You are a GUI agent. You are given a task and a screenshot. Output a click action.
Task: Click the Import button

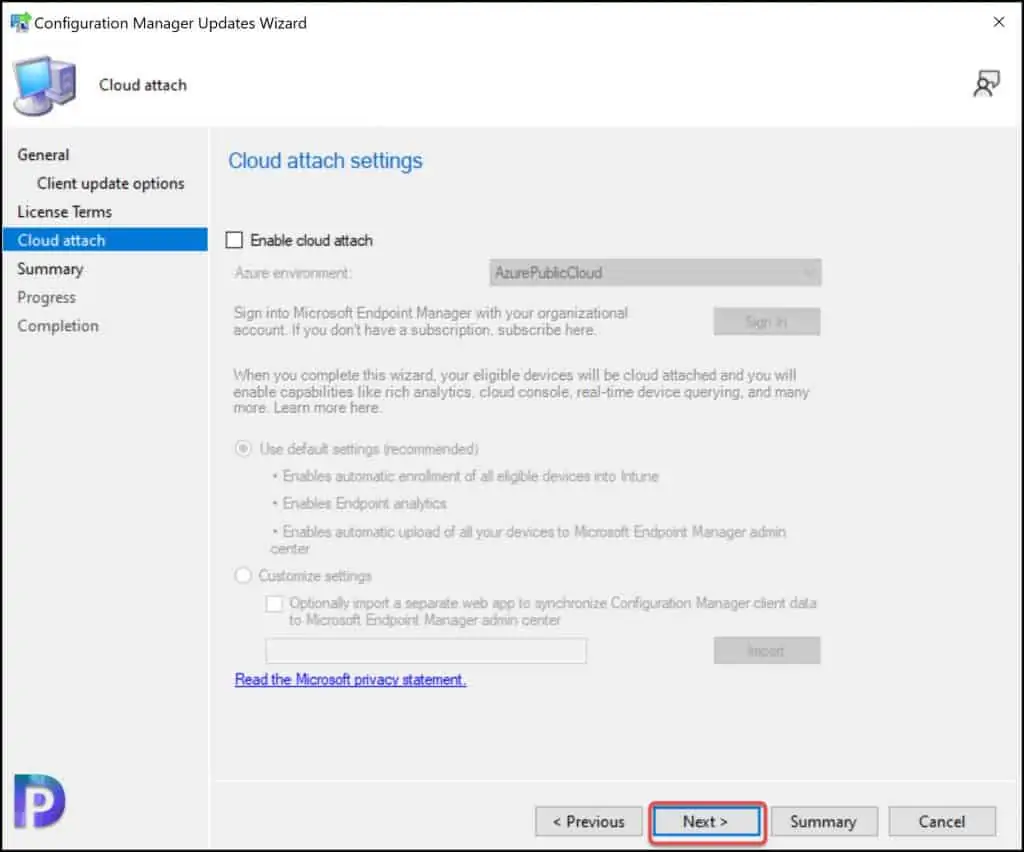(767, 650)
